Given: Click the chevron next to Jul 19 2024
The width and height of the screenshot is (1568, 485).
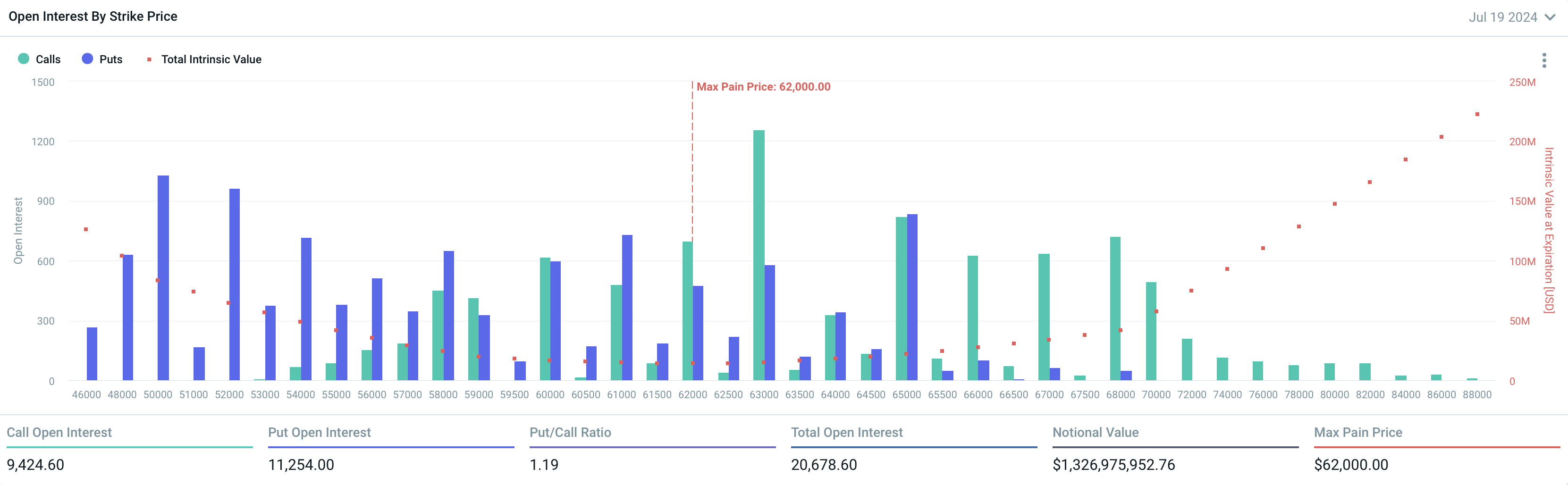Looking at the screenshot, I should pos(1551,17).
